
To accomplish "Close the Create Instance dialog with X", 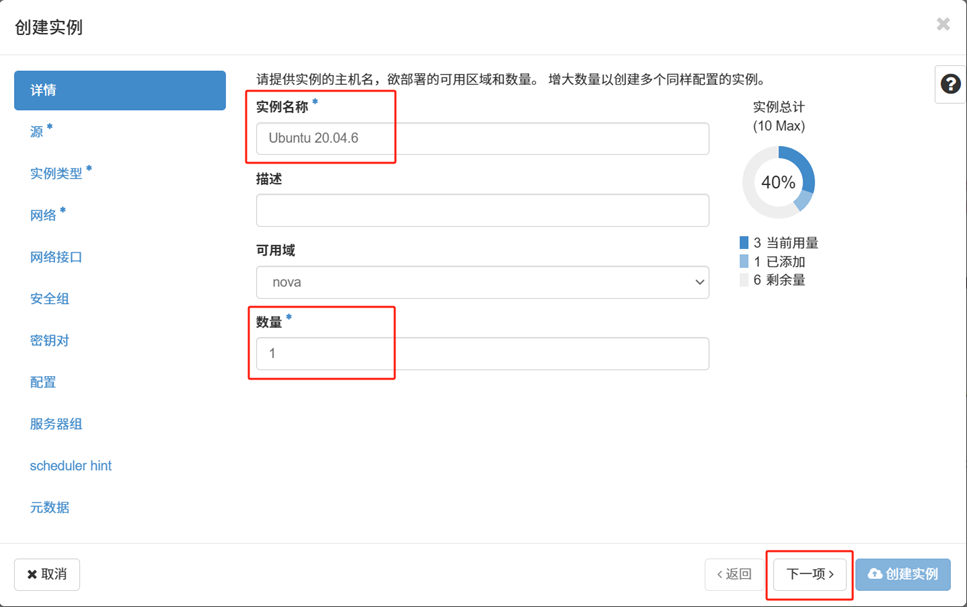I will [x=943, y=24].
